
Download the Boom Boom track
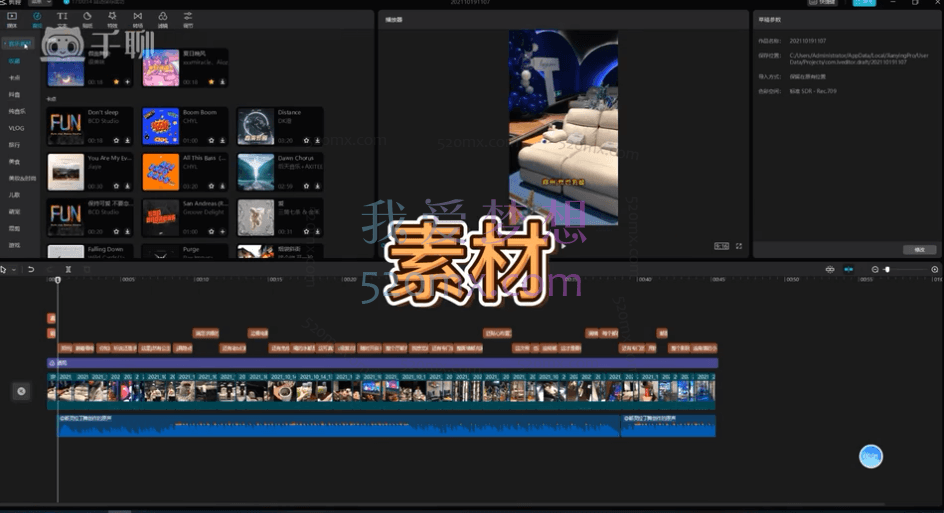click(x=221, y=141)
